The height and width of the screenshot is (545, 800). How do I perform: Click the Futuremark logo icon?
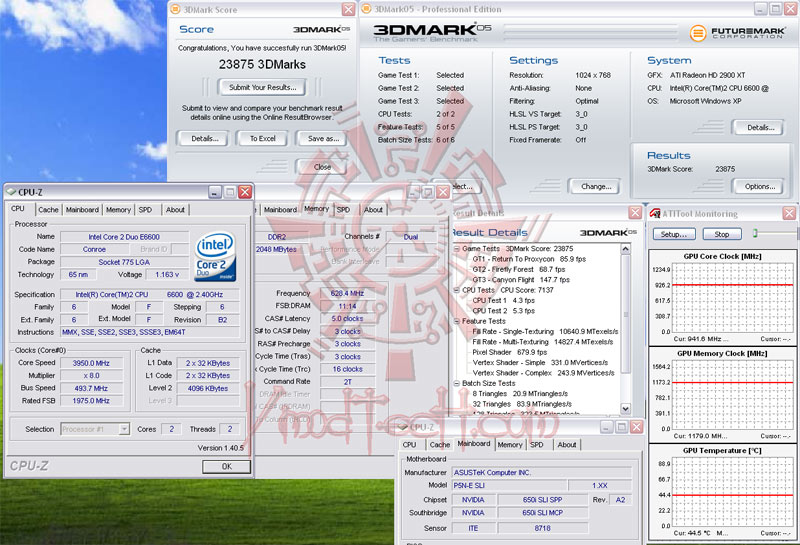[x=697, y=33]
